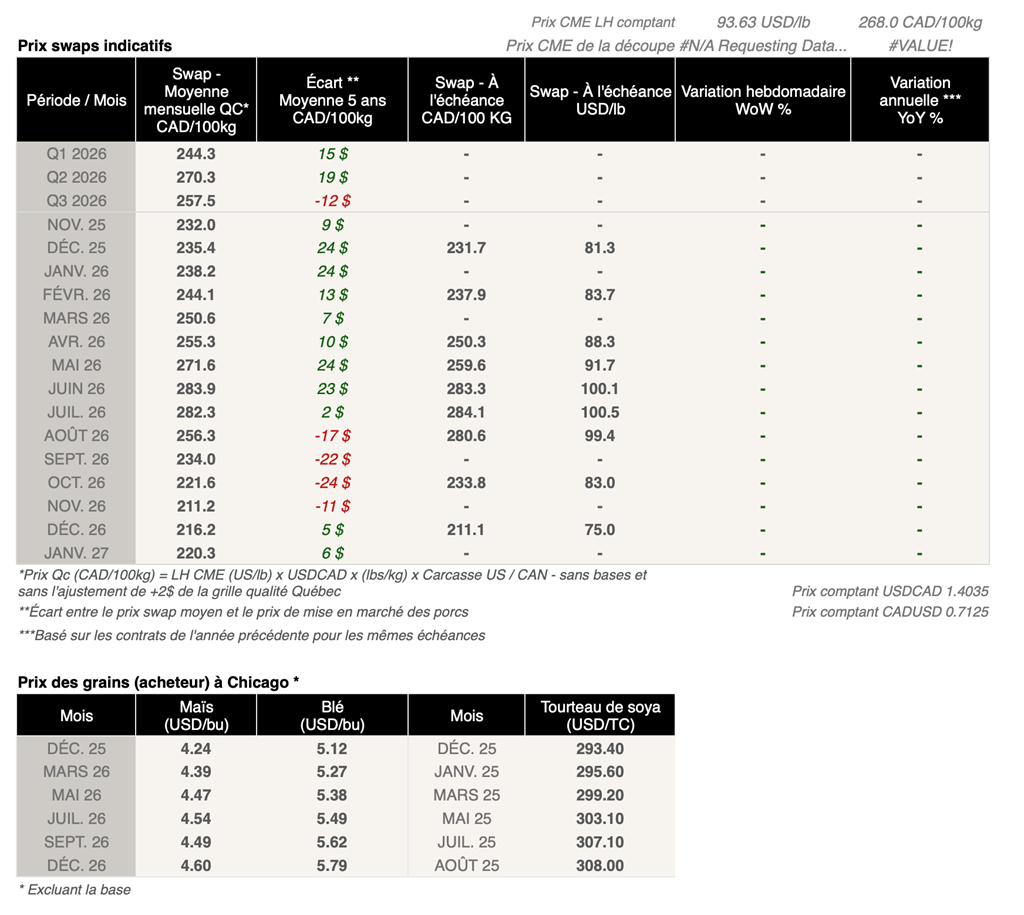
Task: Click the 'Prix comptant USDCAD 1.4035' cell
Action: (x=889, y=591)
